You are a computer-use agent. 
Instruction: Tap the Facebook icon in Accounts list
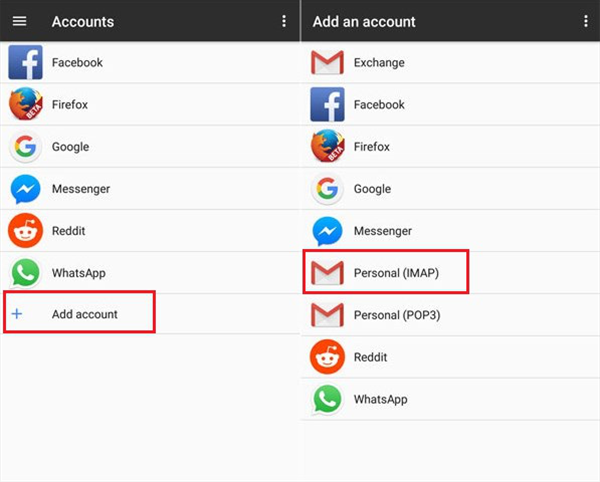tap(25, 62)
